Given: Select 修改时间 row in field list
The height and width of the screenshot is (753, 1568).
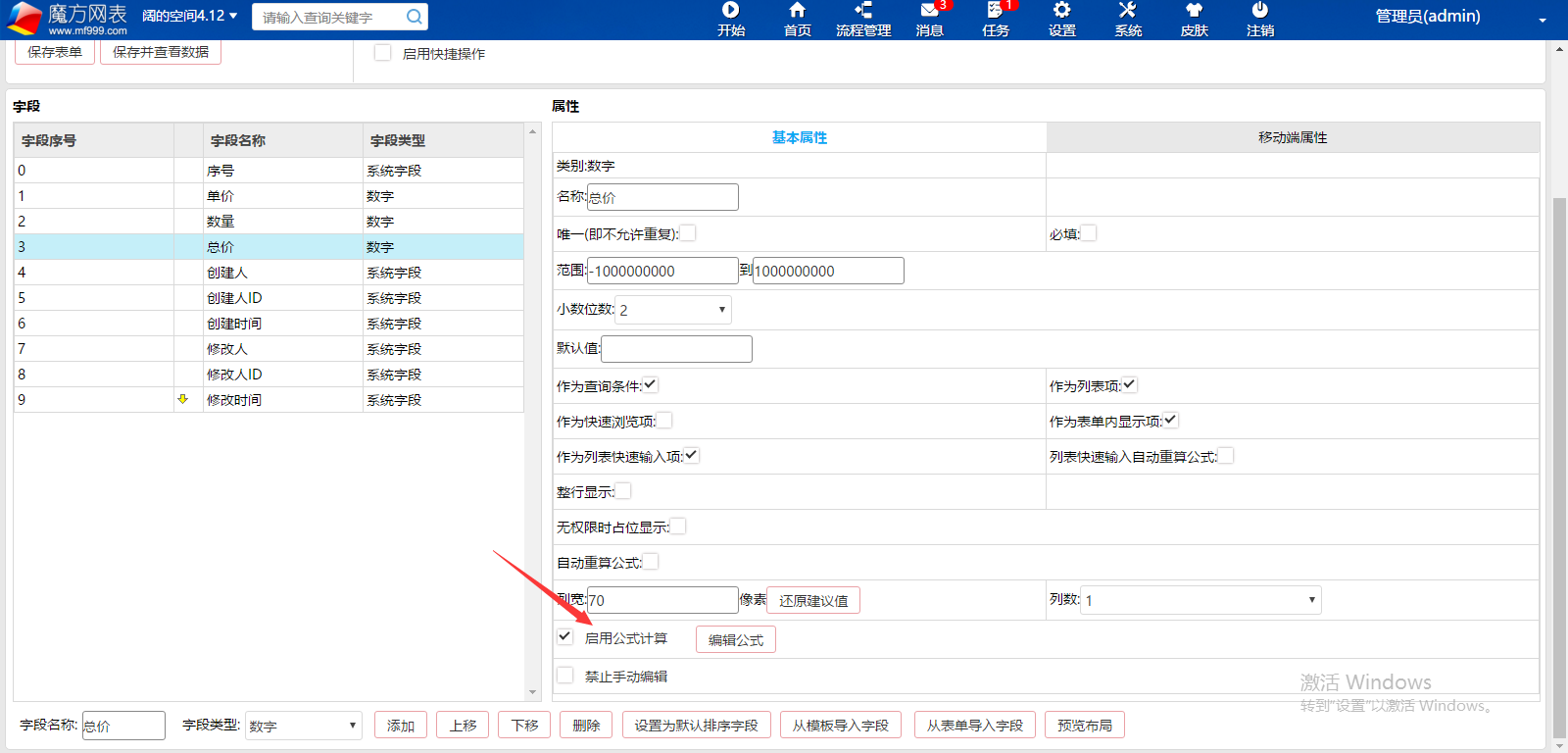Looking at the screenshot, I should (269, 400).
